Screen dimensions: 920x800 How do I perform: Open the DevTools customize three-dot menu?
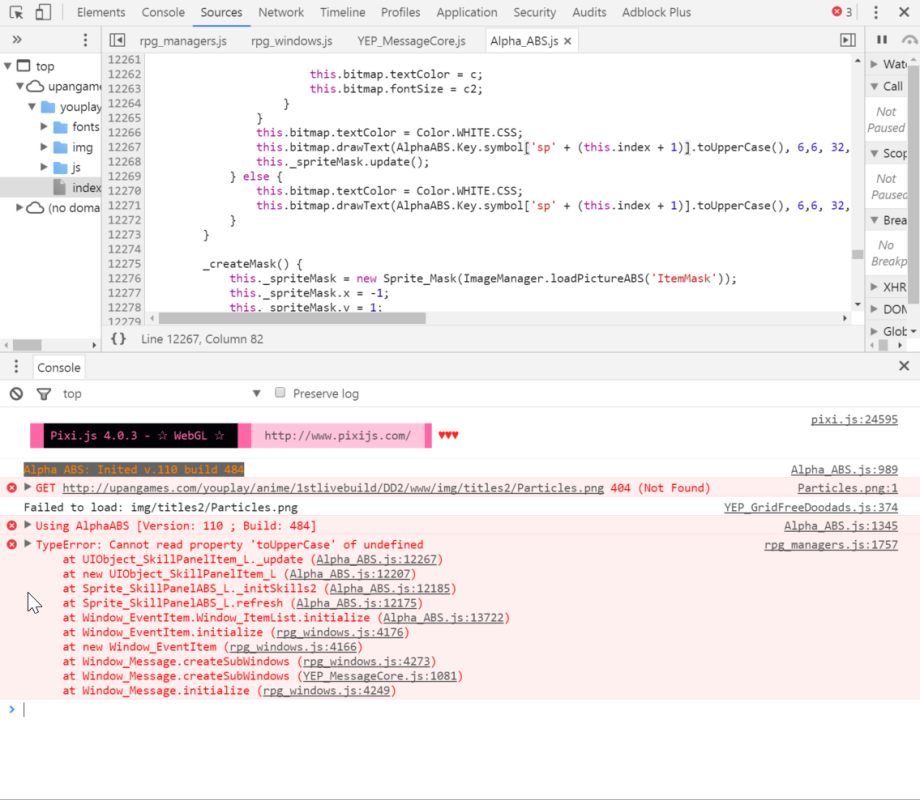coord(876,12)
